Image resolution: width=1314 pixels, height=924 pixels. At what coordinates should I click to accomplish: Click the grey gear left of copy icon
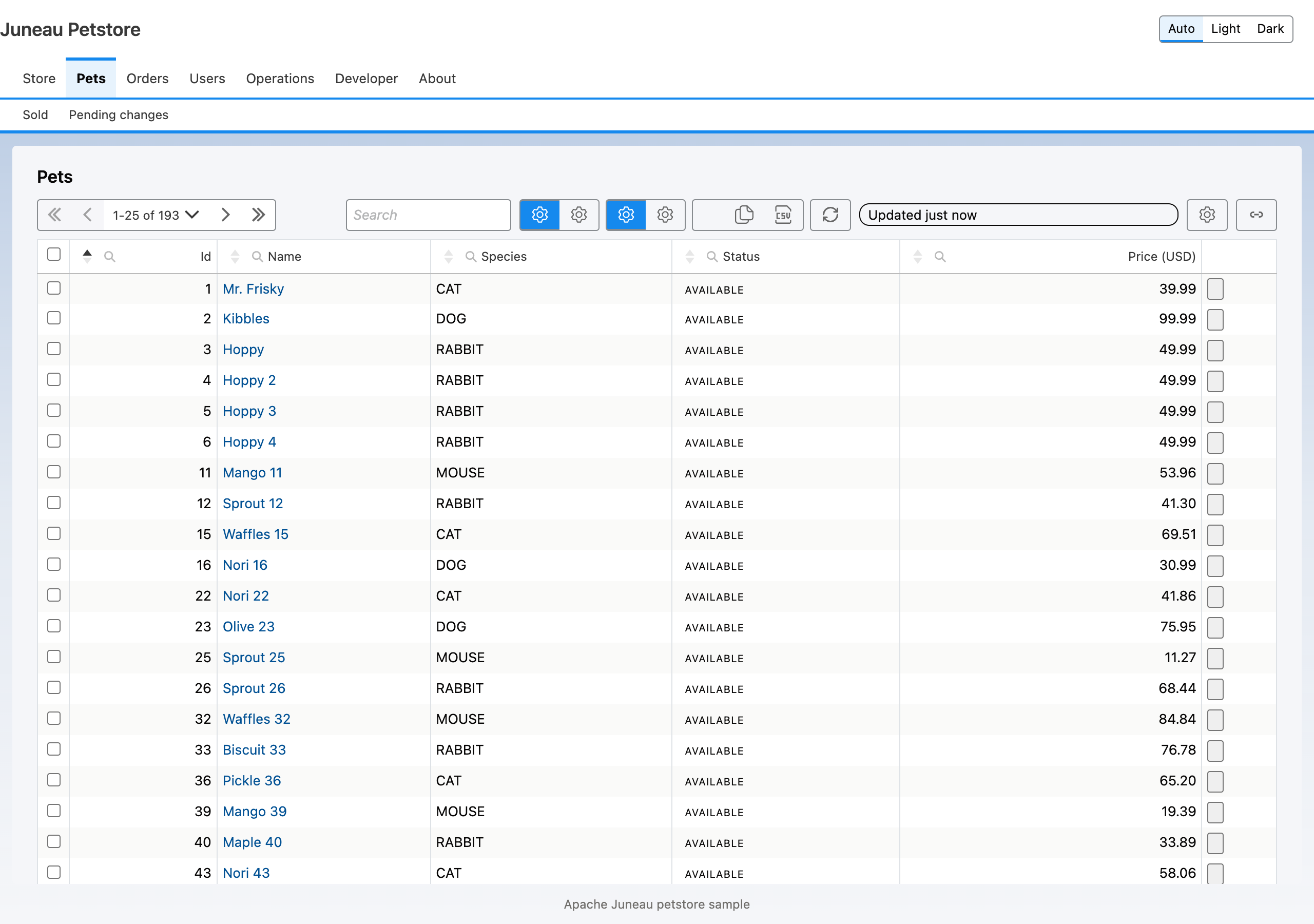665,215
